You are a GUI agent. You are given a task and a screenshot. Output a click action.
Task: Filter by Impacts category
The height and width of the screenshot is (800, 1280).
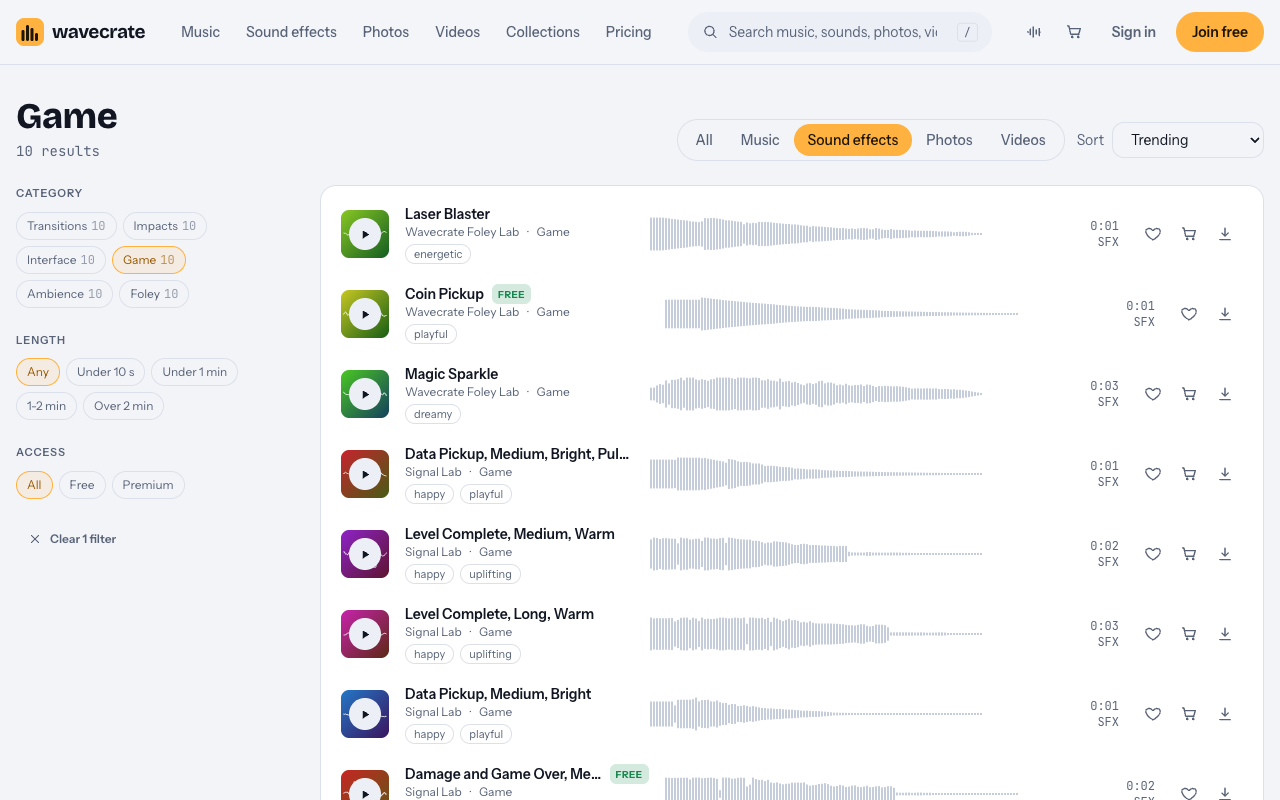click(x=165, y=226)
